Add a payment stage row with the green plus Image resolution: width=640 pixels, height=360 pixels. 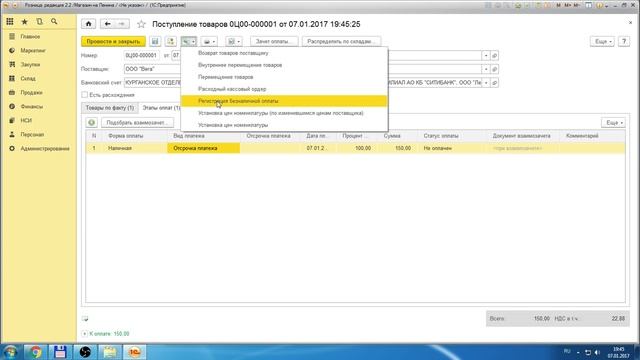tap(91, 122)
